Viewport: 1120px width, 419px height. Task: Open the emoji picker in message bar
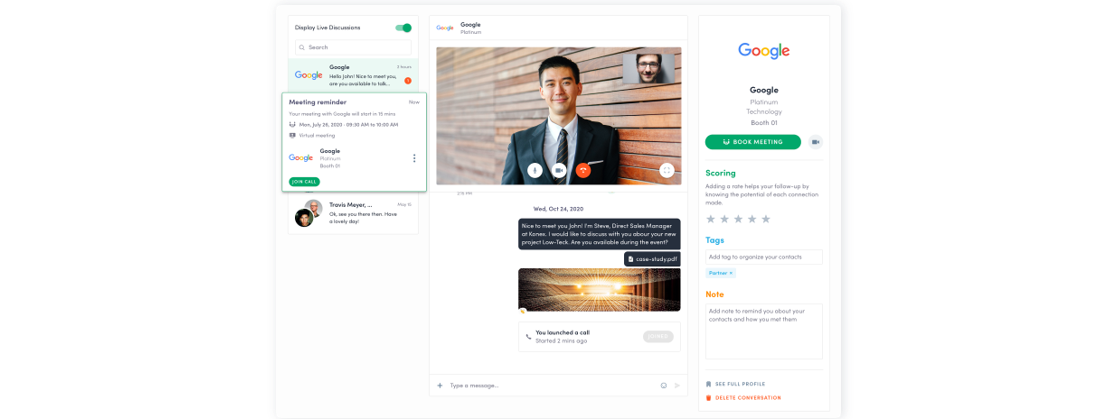pos(664,385)
